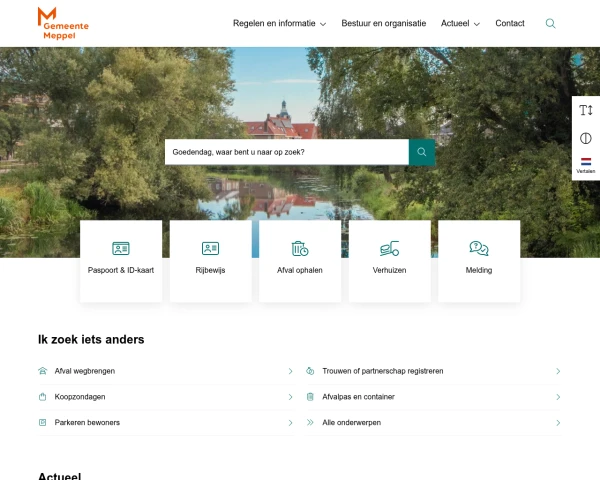Focus the 'waar bent u naar op zoek' search field
The width and height of the screenshot is (600, 480).
tap(287, 152)
